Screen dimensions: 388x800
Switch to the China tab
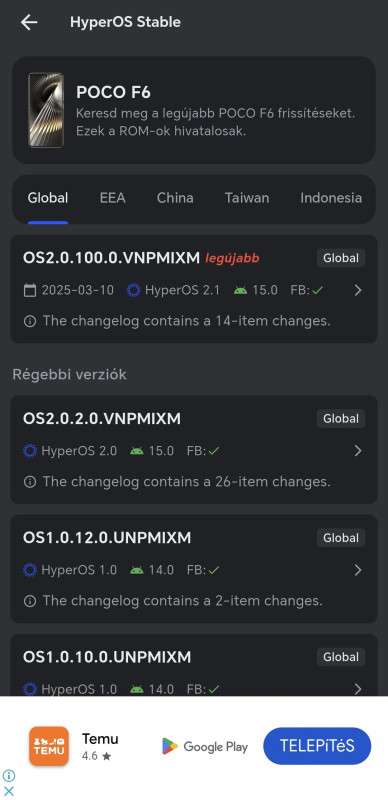(175, 198)
